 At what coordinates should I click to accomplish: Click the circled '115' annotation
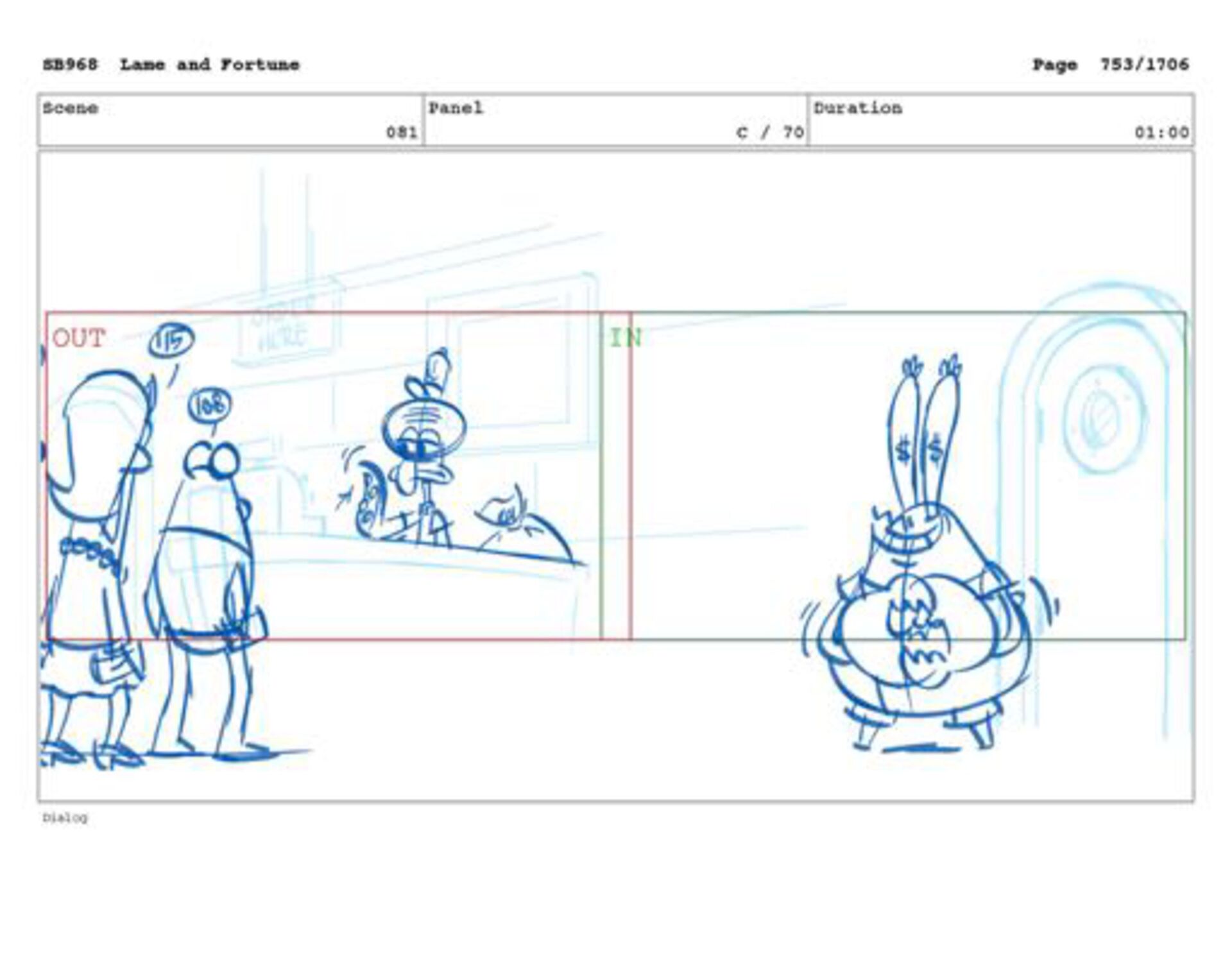click(x=171, y=341)
